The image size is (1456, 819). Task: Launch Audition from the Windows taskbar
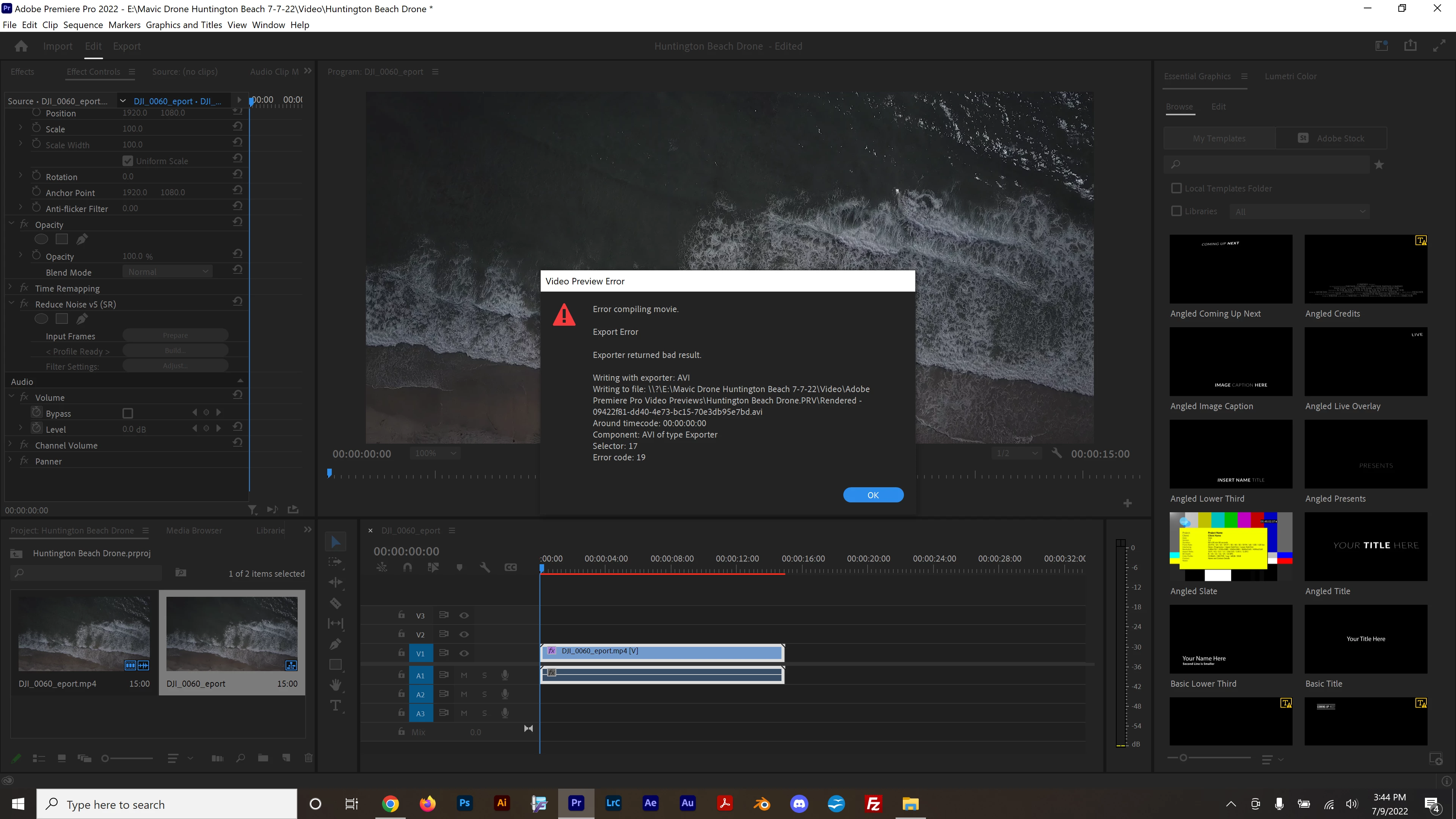click(687, 803)
